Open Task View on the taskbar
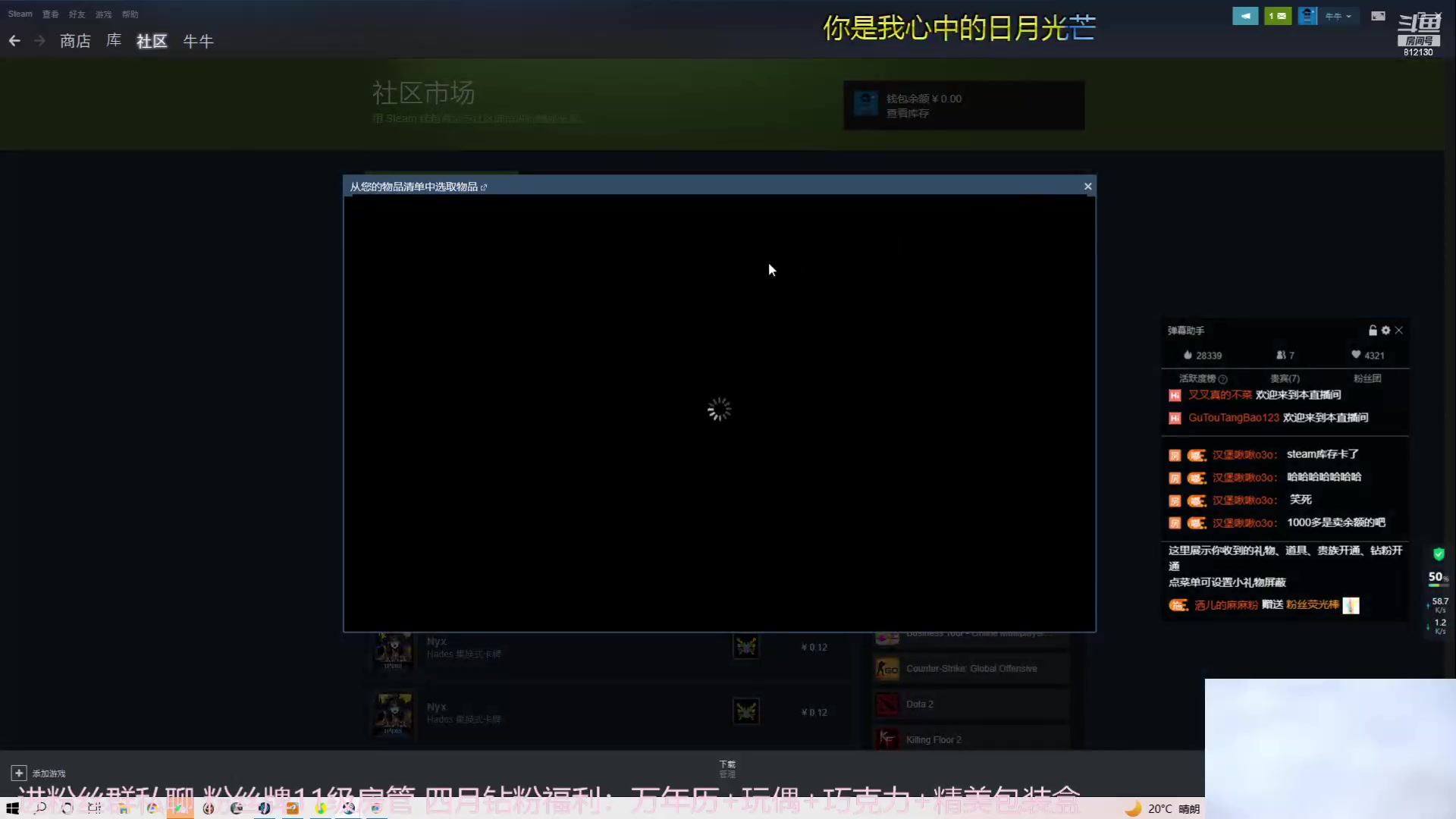This screenshot has height=819, width=1456. 94,808
